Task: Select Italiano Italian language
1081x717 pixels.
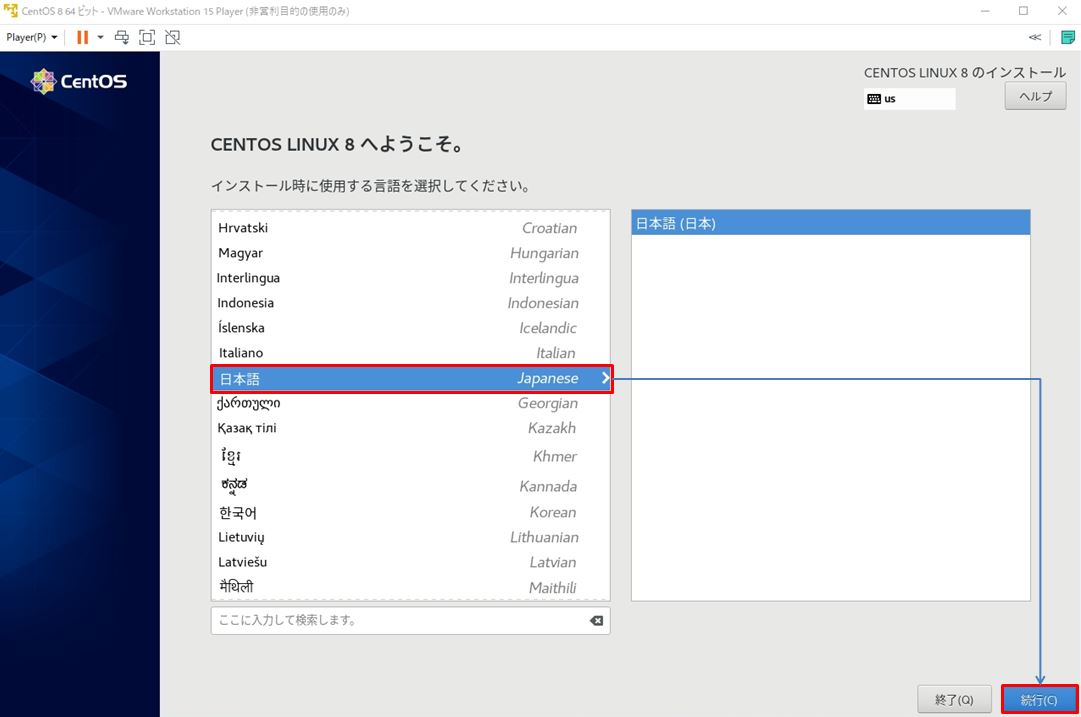Action: pos(410,352)
